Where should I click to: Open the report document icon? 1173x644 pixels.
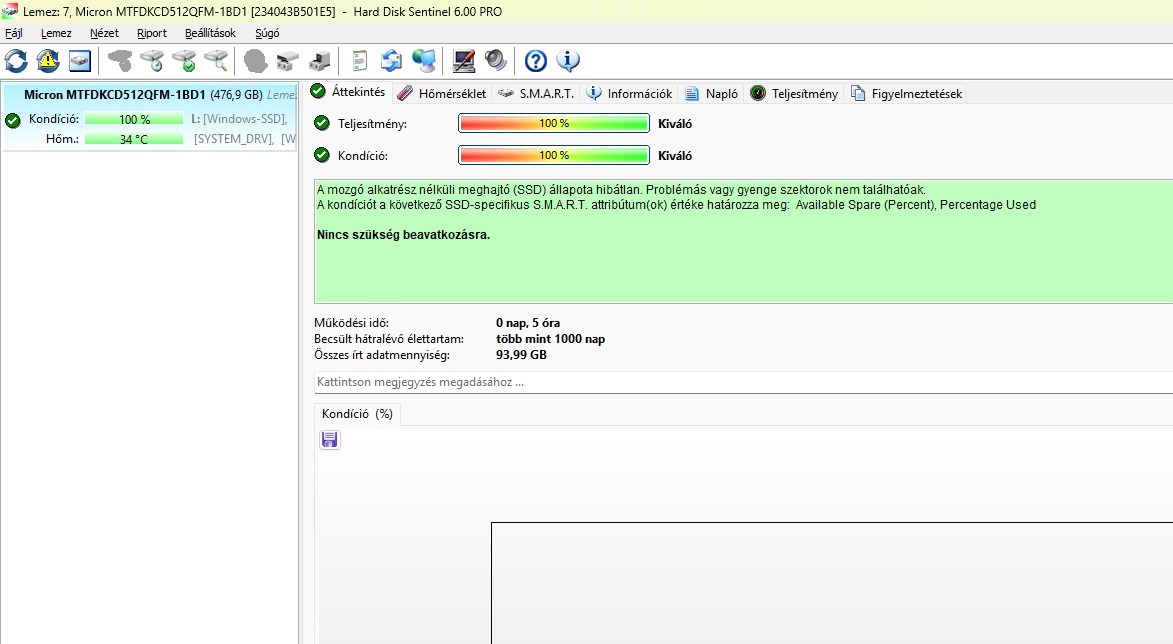[360, 61]
